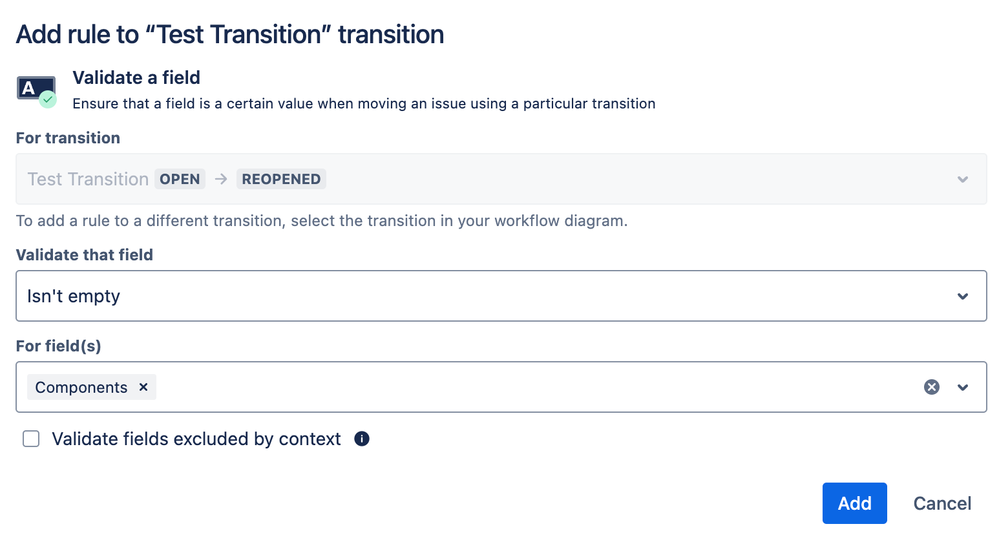Click the Validate fields excluded by context label
999x540 pixels.
(196, 439)
